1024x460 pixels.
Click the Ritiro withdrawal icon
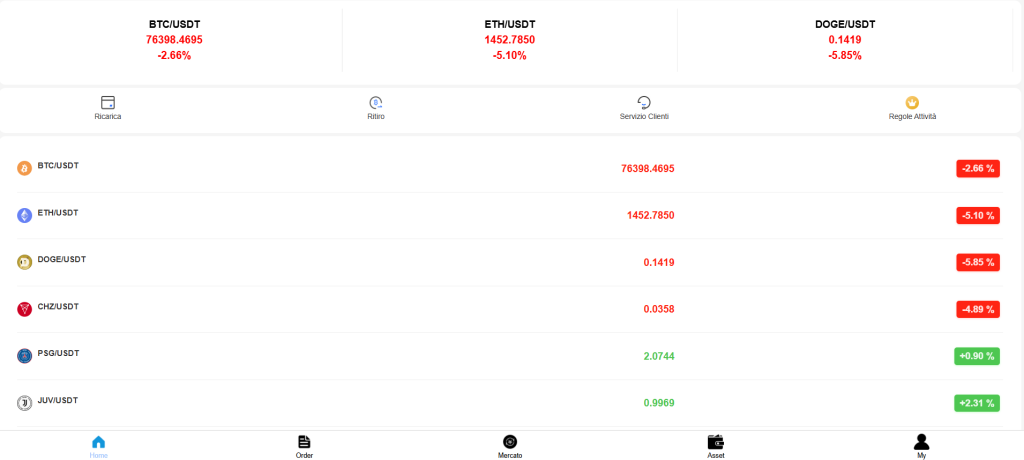pyautogui.click(x=376, y=103)
